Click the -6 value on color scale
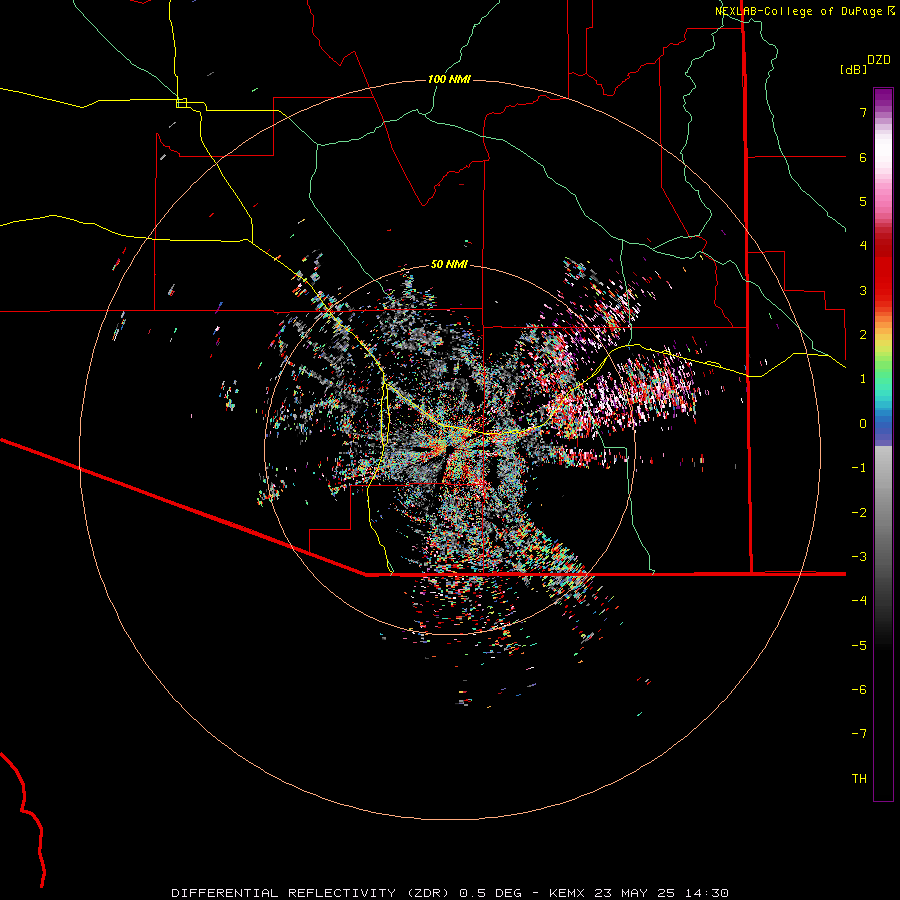This screenshot has width=900, height=900. (x=859, y=690)
